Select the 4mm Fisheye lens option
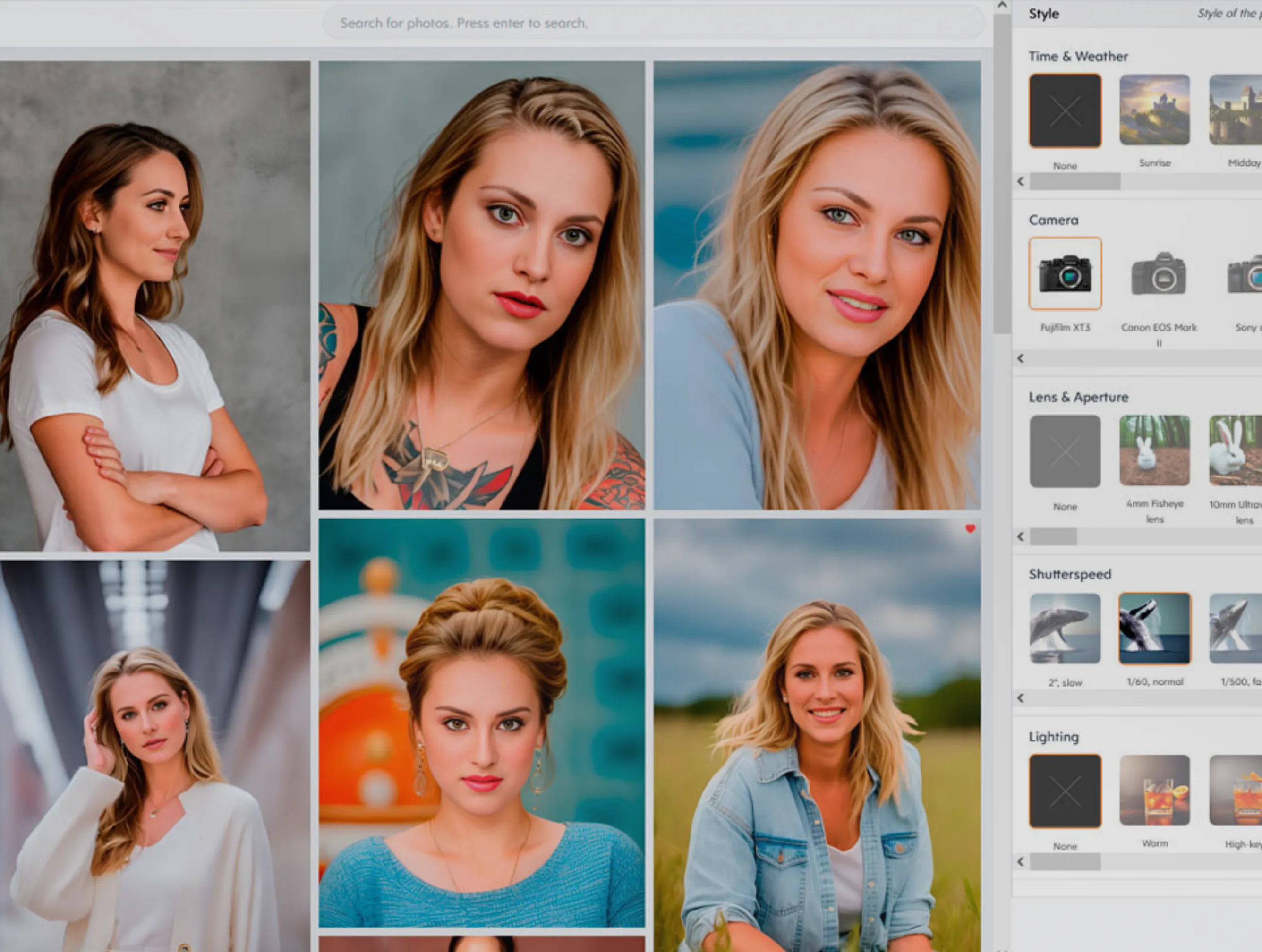 click(1154, 450)
